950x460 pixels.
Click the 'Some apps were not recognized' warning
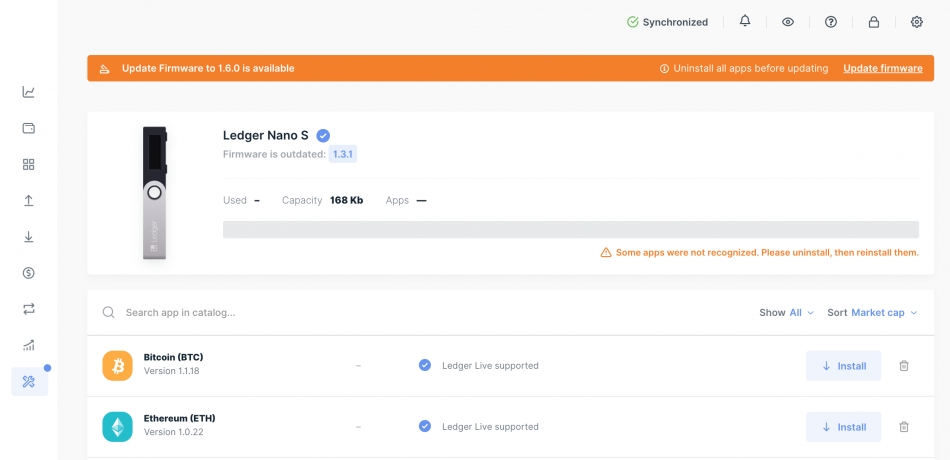tap(767, 252)
